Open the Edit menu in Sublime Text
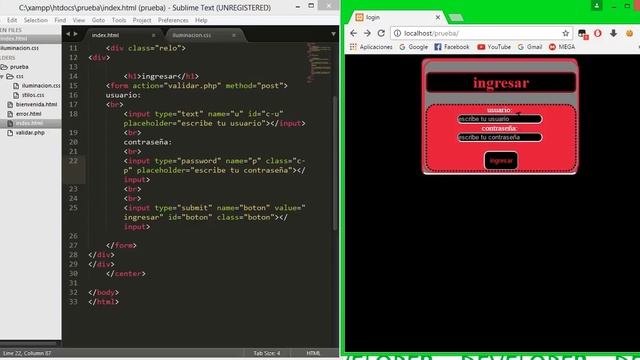The width and height of the screenshot is (640, 360). tap(12, 20)
